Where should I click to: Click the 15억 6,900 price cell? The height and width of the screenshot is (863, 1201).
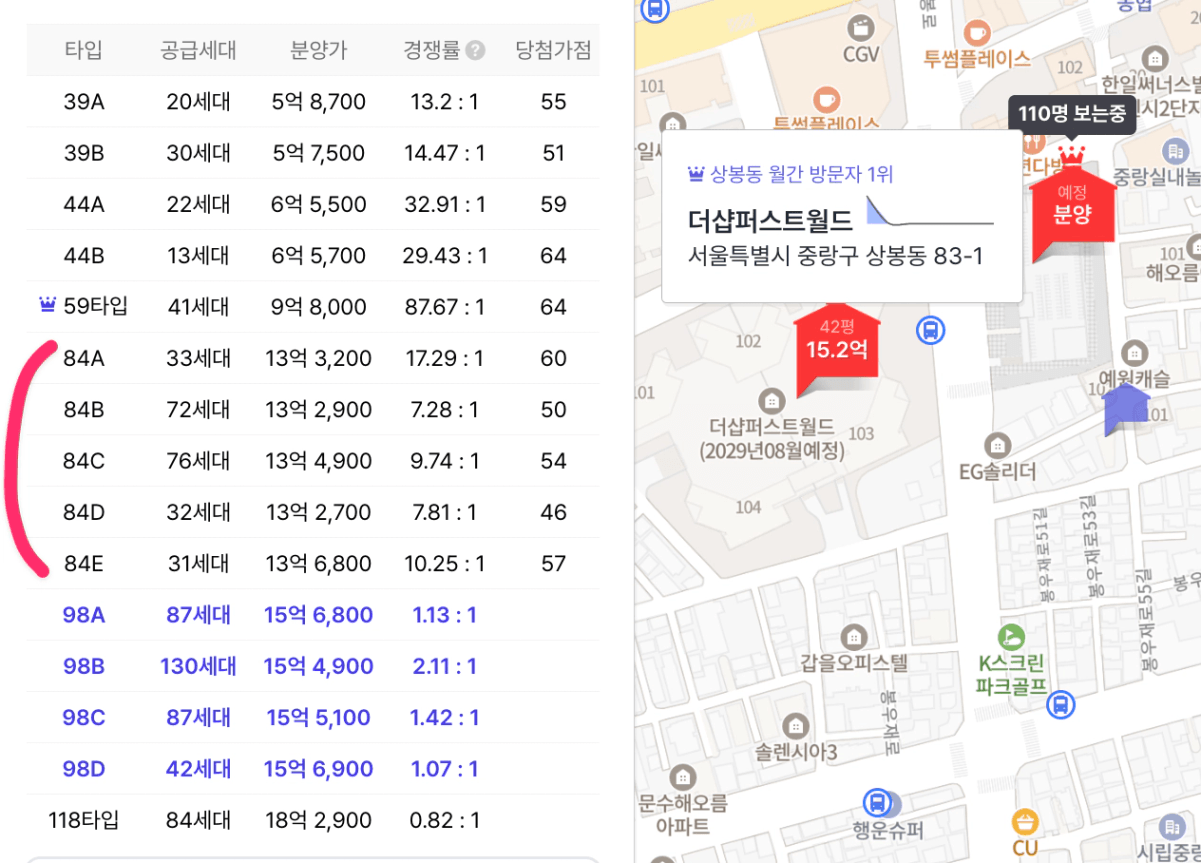click(318, 769)
